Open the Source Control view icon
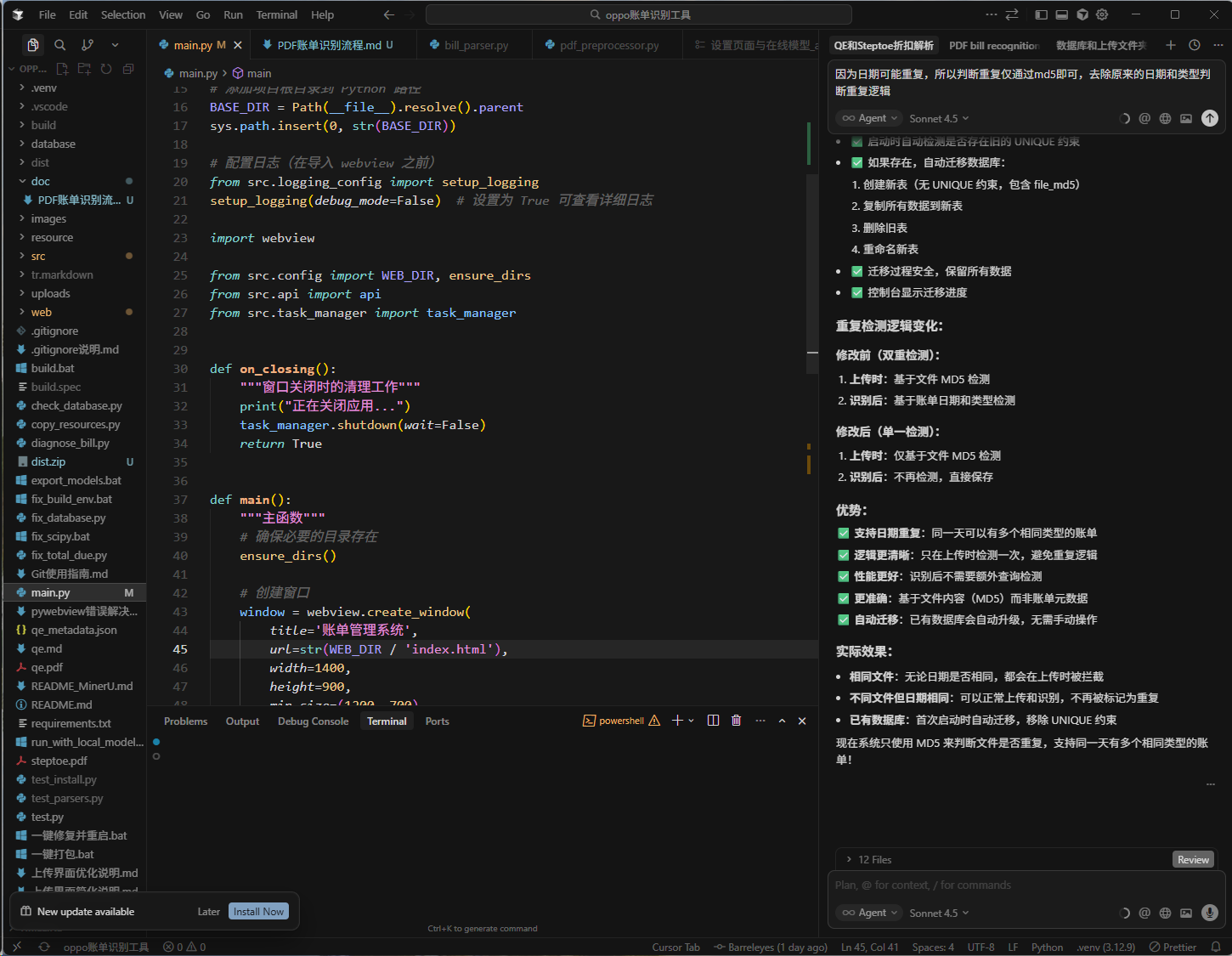1232x956 pixels. [x=88, y=45]
